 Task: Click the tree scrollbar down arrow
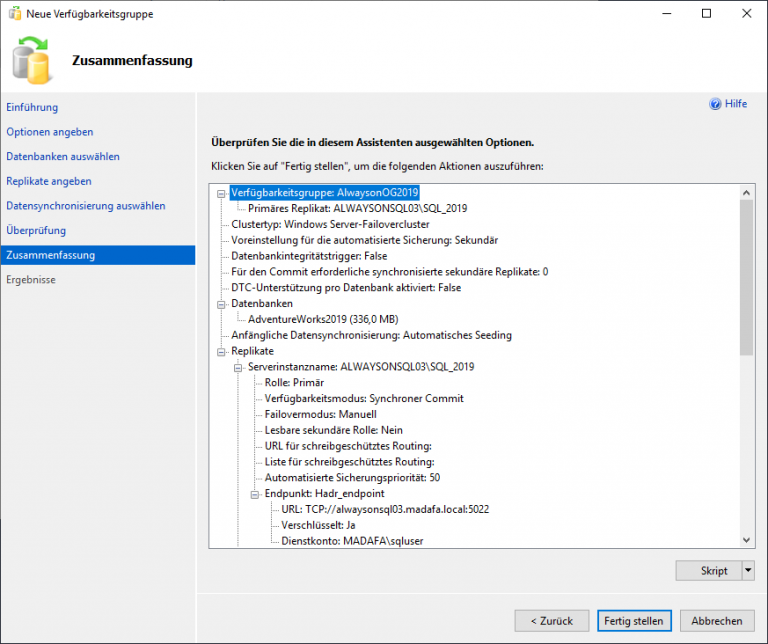click(x=746, y=540)
